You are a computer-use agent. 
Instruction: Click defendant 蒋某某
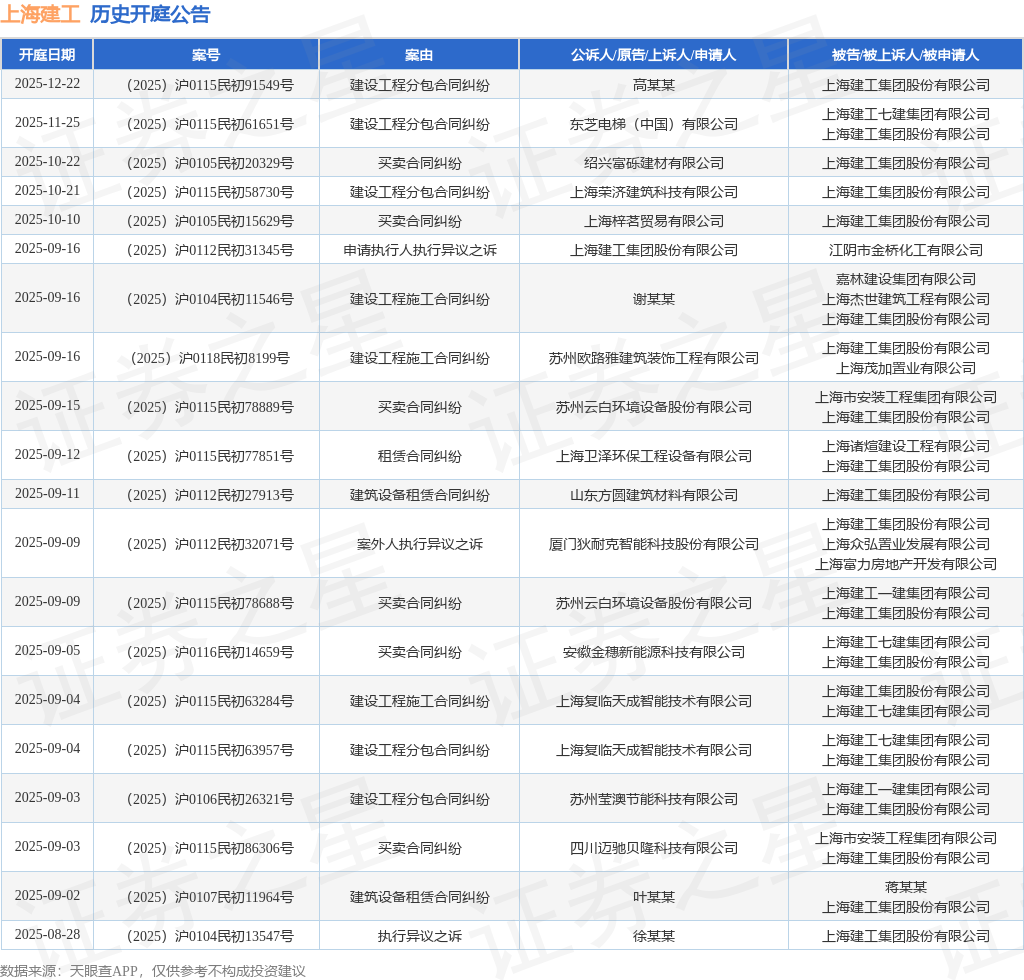[905, 887]
